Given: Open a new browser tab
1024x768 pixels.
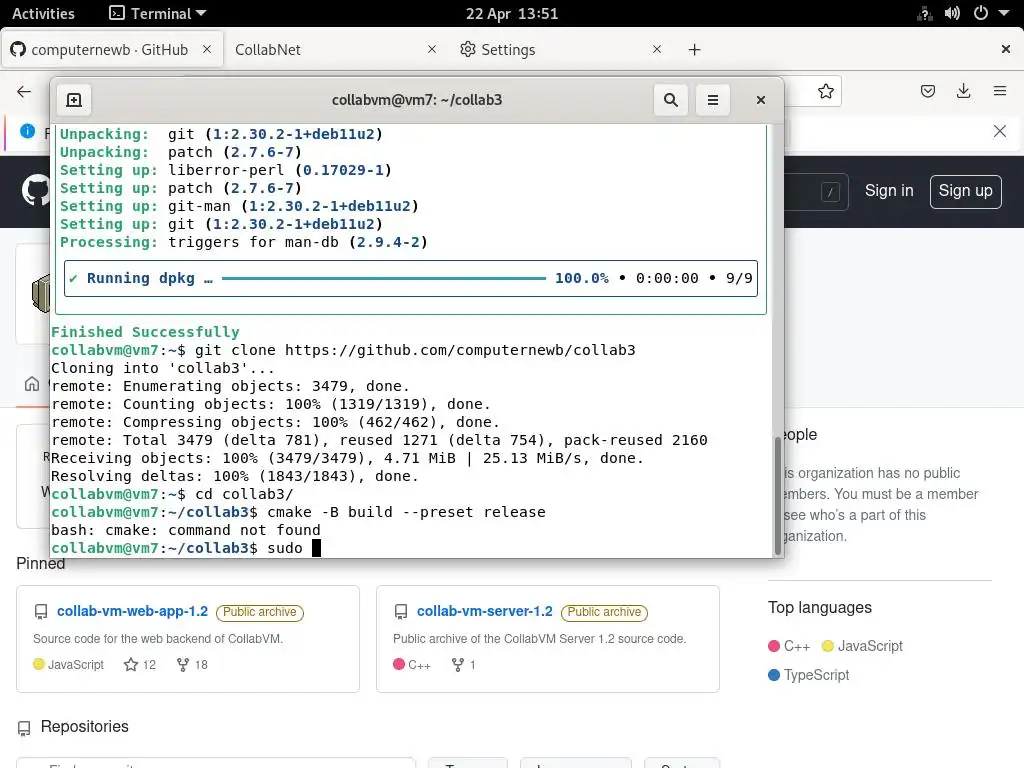Looking at the screenshot, I should [x=694, y=50].
